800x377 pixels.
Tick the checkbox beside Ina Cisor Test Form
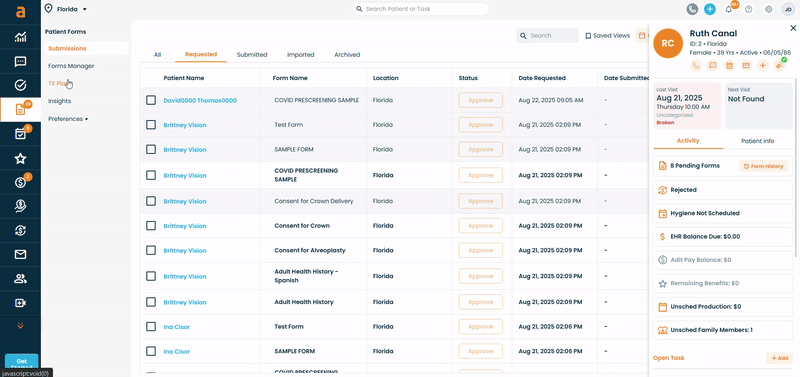[151, 326]
